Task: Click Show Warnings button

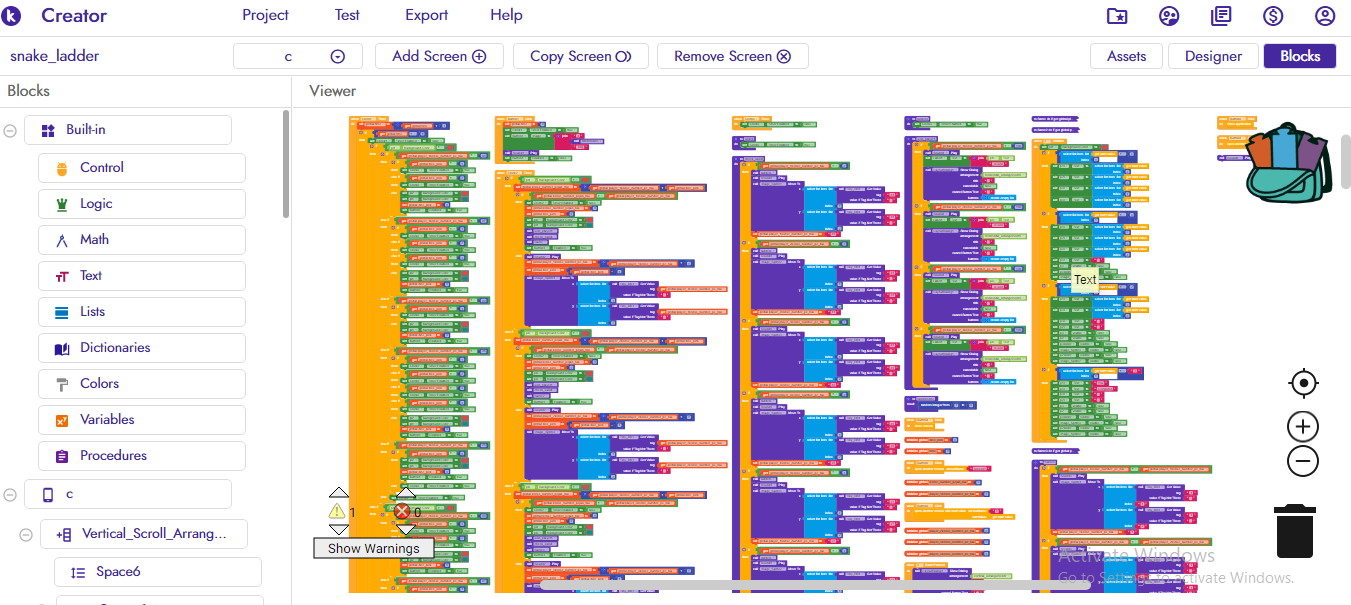Action: pyautogui.click(x=374, y=548)
